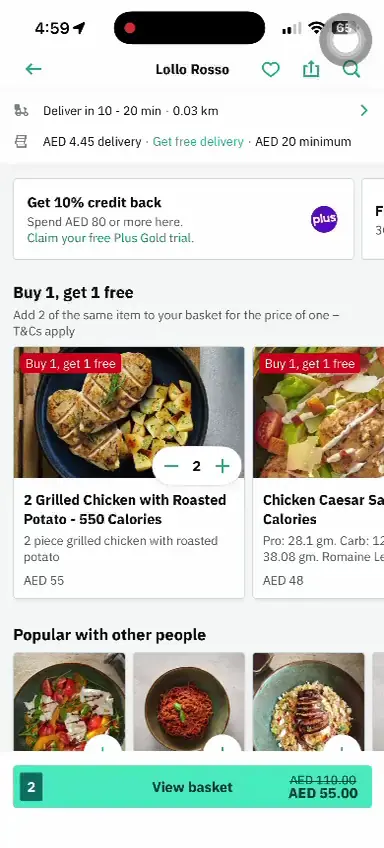Image resolution: width=384 pixels, height=848 pixels.
Task: Open the Get 10% credit back offer card
Action: [183, 219]
